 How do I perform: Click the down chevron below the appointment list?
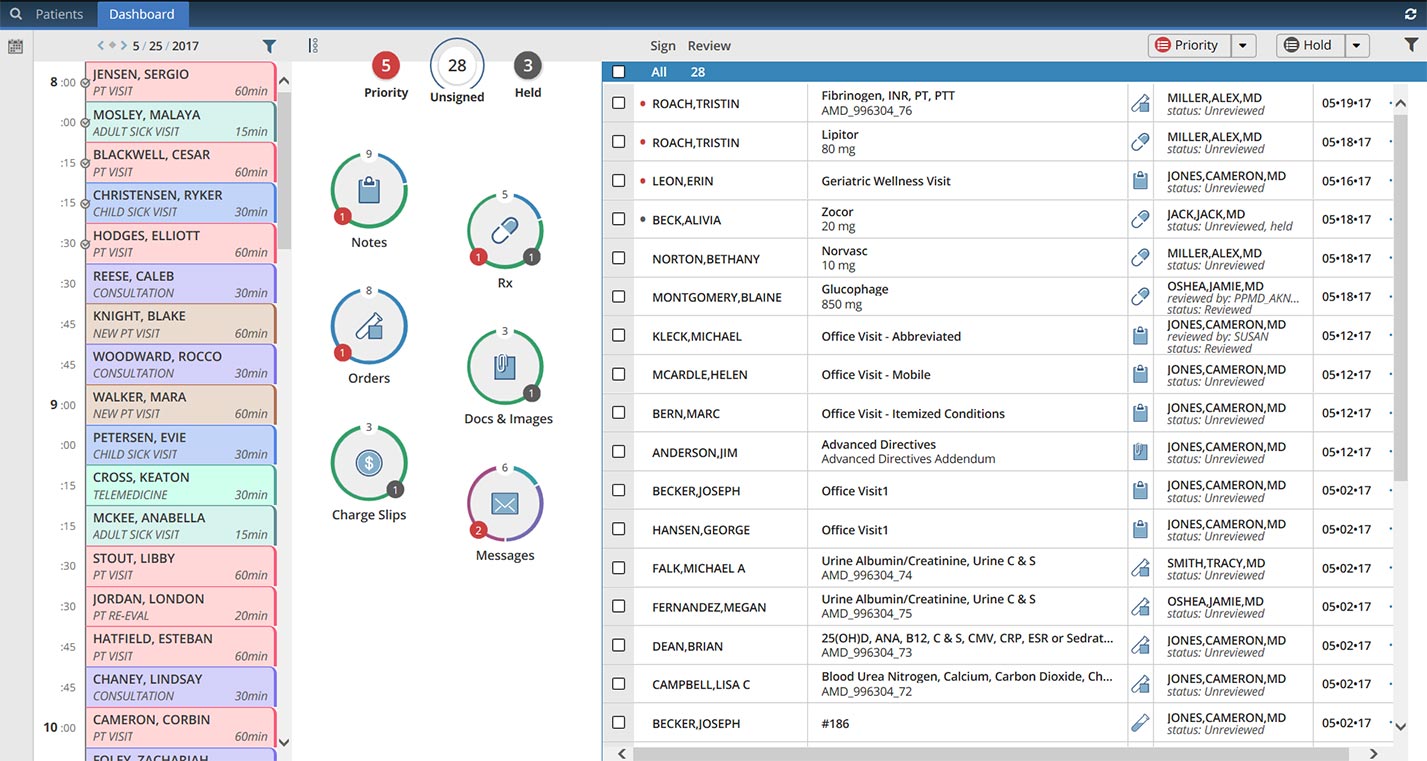283,743
